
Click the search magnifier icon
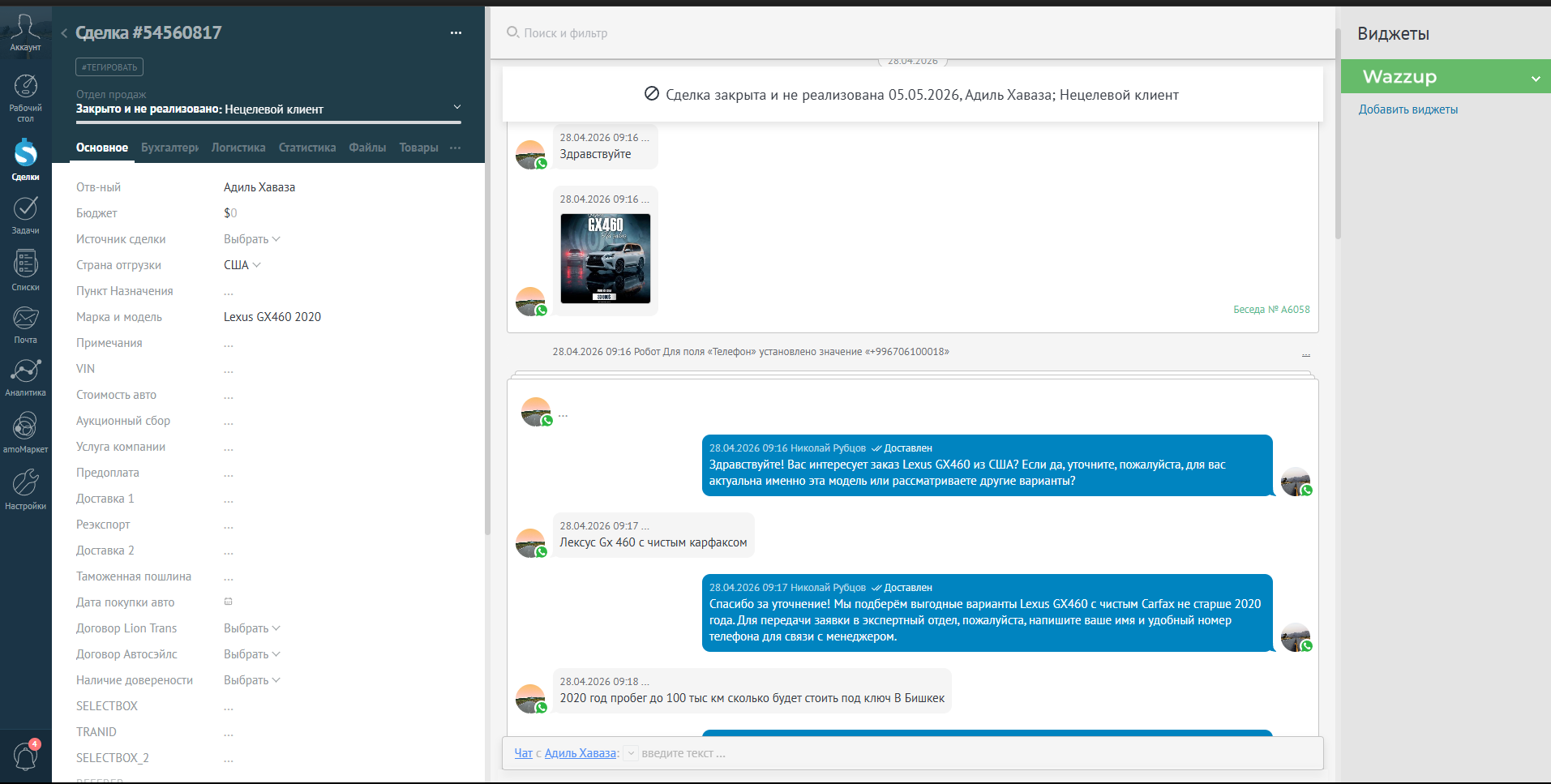click(512, 32)
